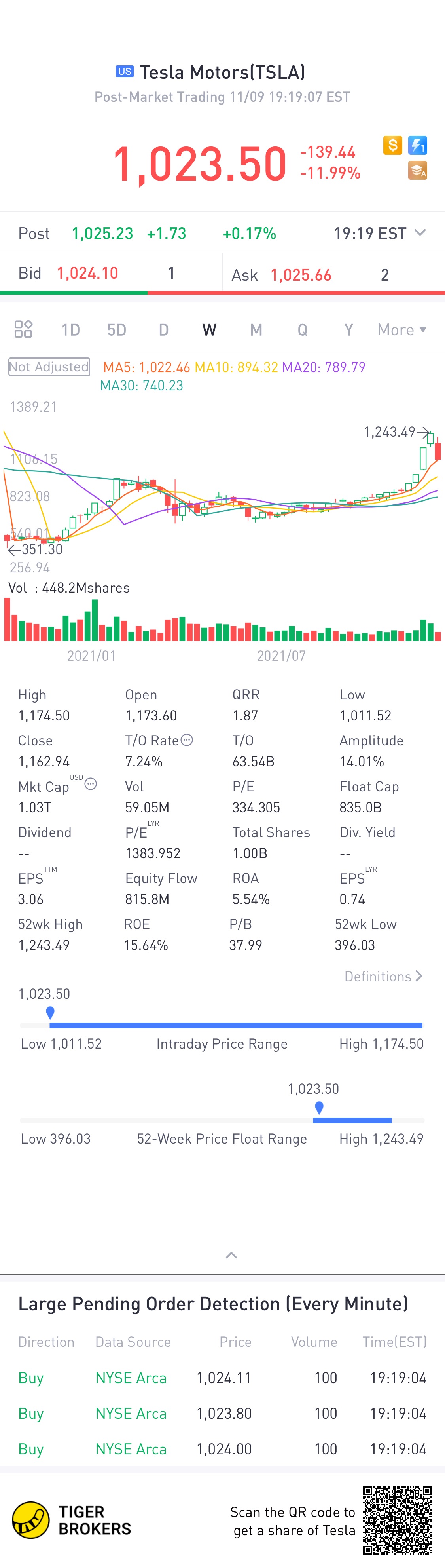Select the 1,023.80 Buy order row
This screenshot has width=445, height=1568.
tap(222, 1413)
